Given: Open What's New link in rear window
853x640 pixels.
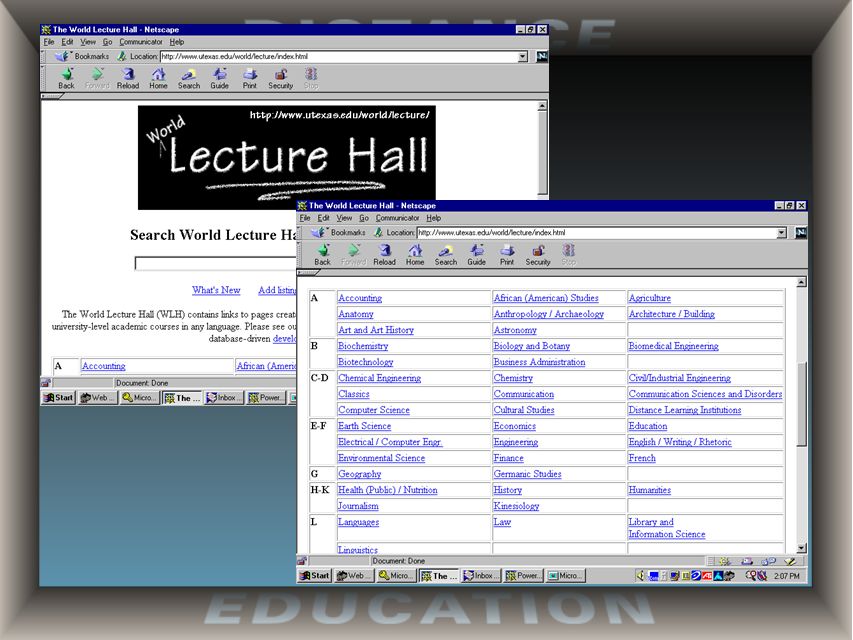Looking at the screenshot, I should (x=216, y=290).
